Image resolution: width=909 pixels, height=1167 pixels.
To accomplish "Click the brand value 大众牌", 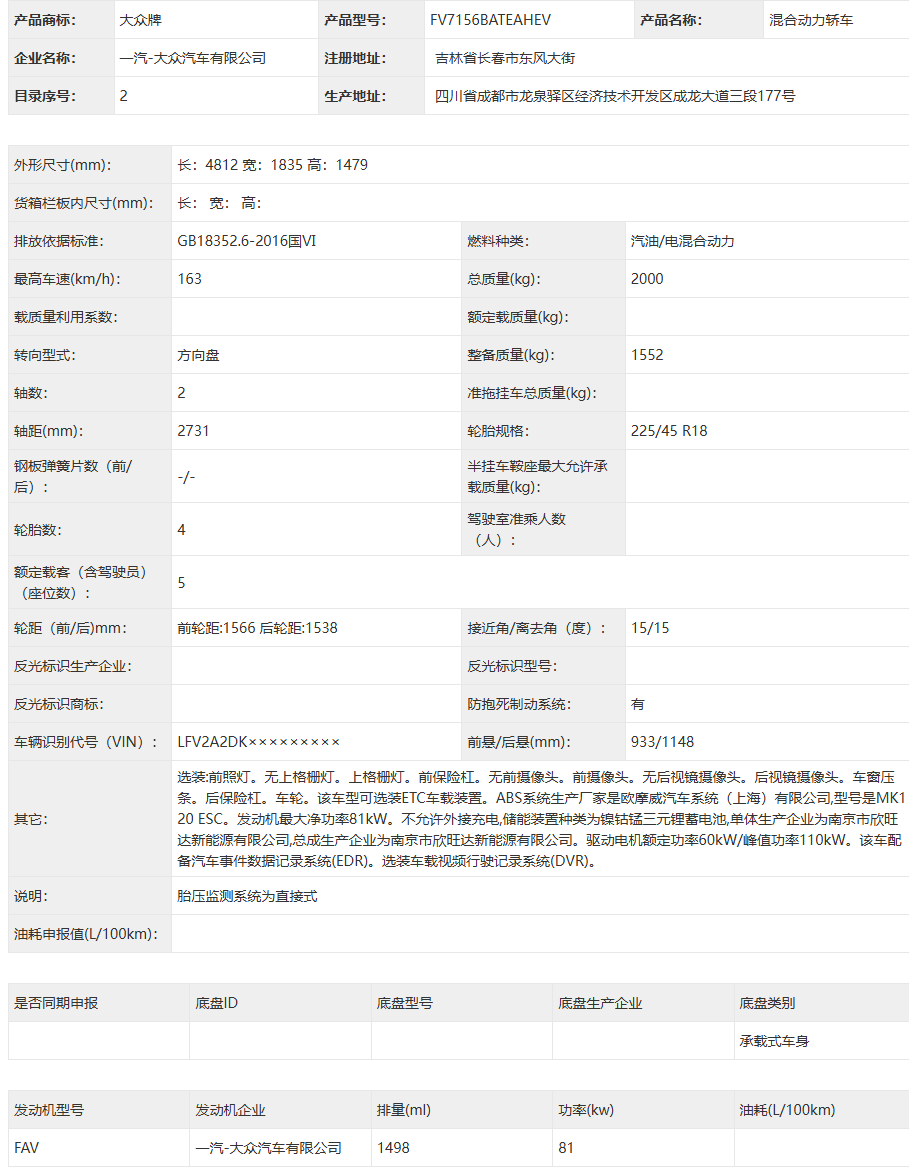I will click(141, 20).
